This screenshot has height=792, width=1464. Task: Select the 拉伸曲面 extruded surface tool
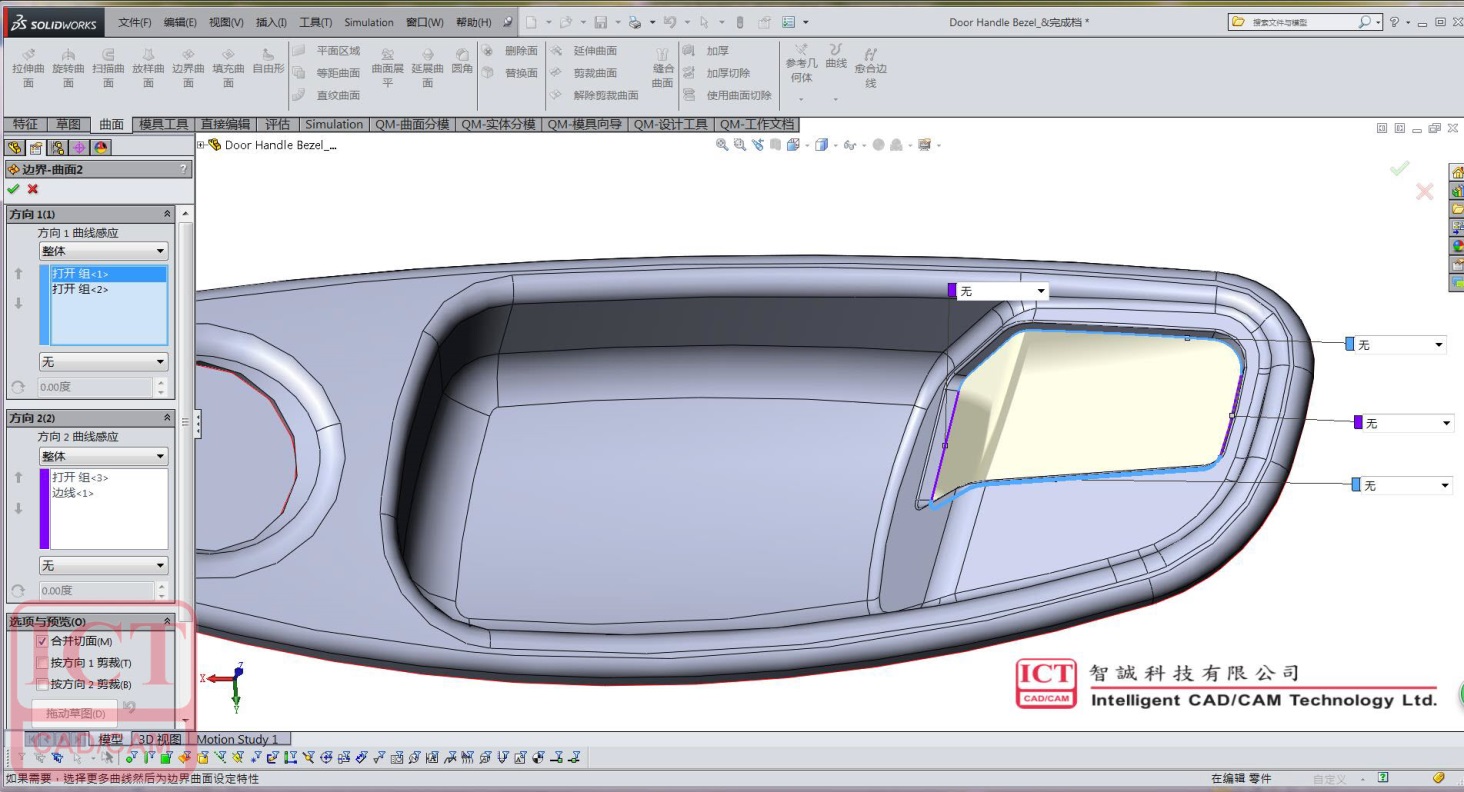28,66
